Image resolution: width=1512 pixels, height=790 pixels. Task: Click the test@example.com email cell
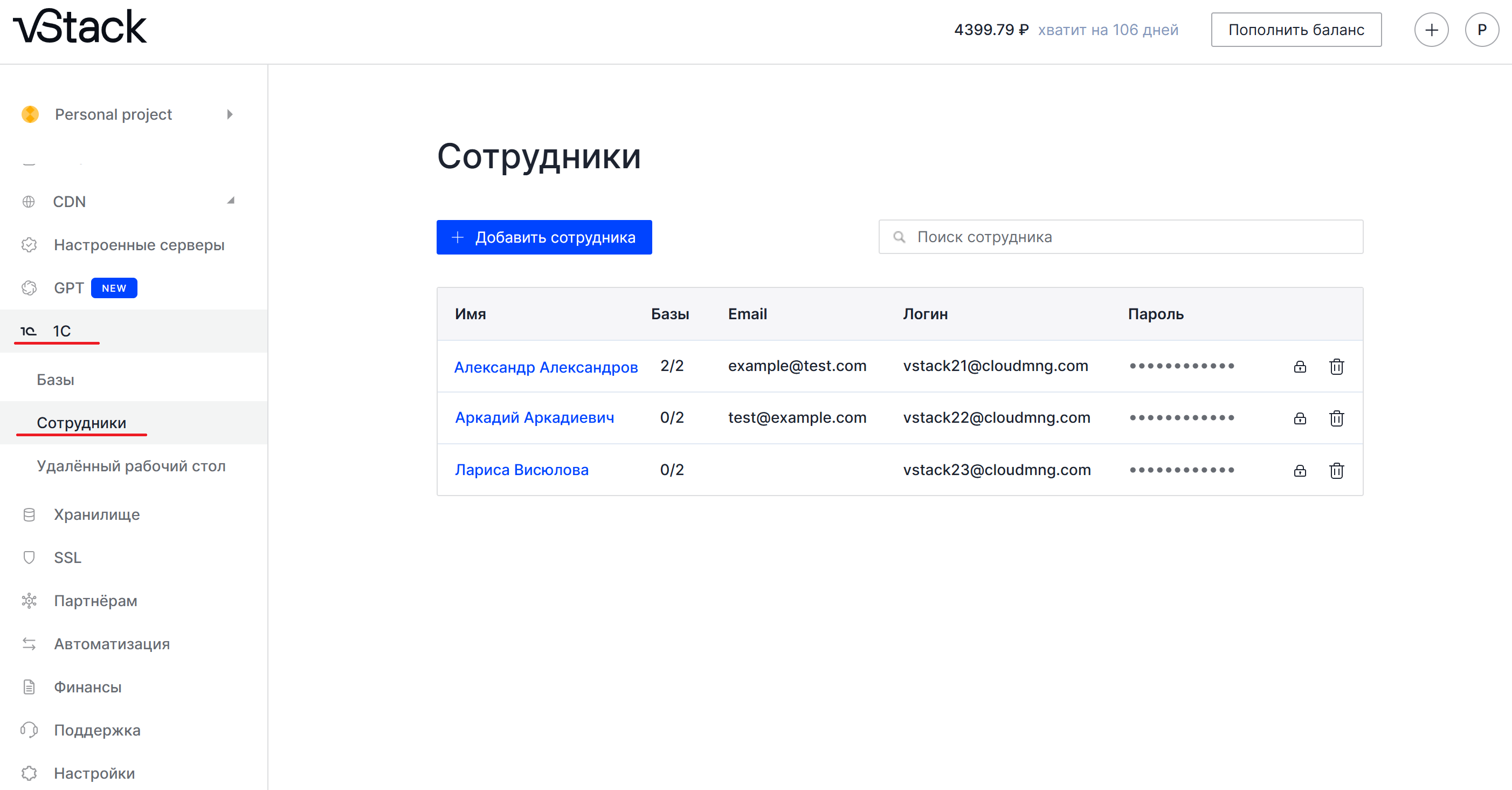click(x=797, y=417)
